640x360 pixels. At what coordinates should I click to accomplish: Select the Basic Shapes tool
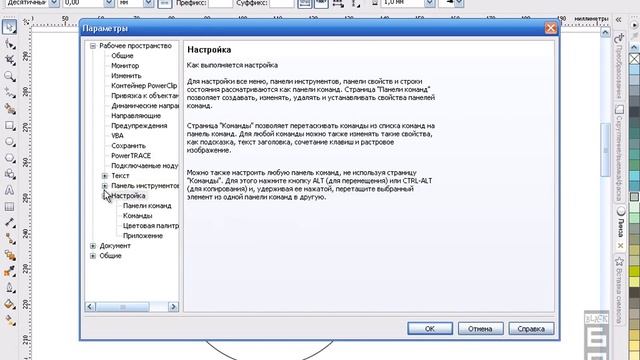click(9, 174)
